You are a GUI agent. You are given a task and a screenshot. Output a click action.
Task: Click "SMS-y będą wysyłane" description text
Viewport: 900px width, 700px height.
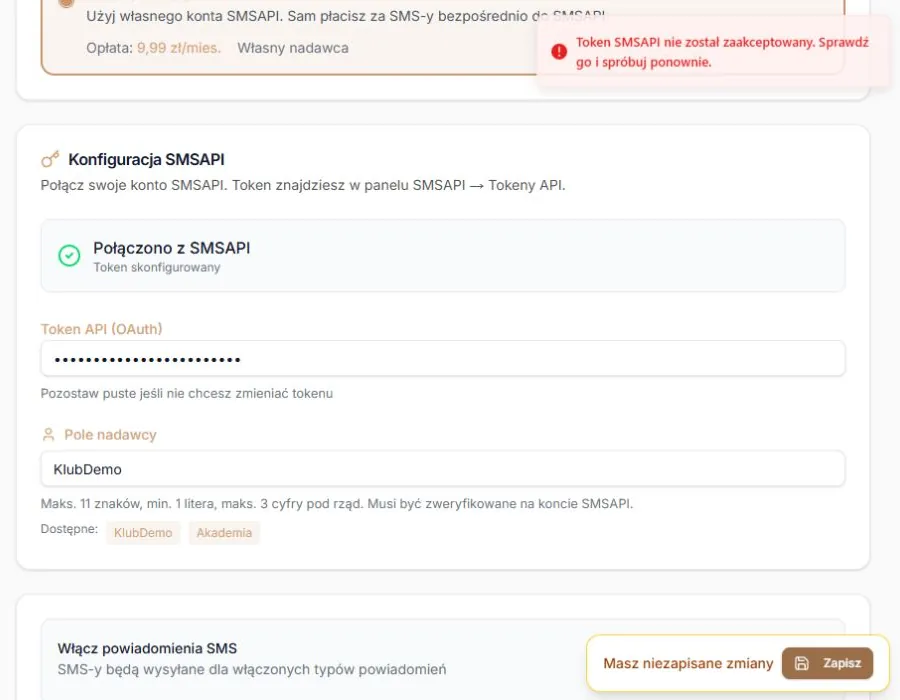[251, 670]
